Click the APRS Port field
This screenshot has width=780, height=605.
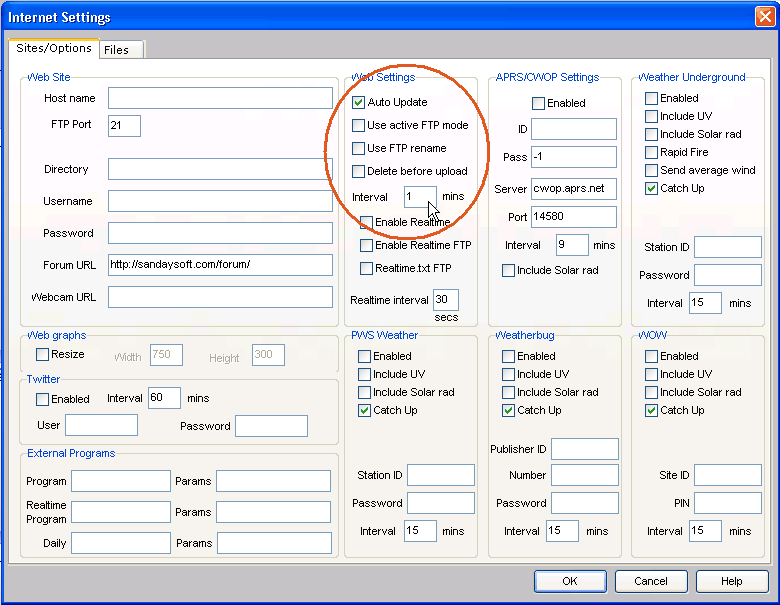coord(574,217)
